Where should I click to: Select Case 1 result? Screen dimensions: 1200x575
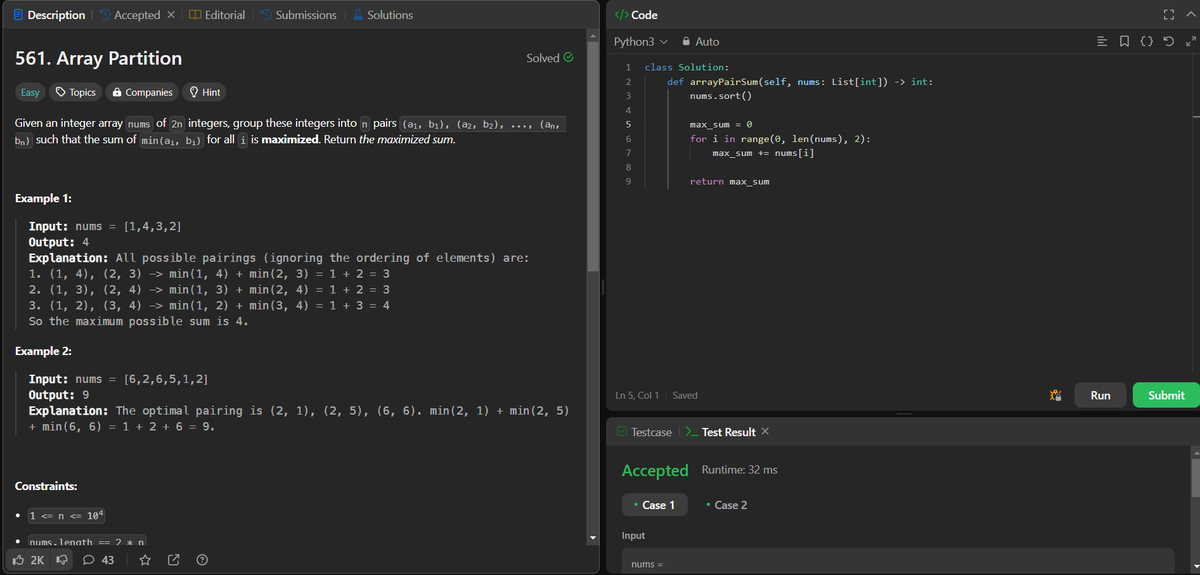click(655, 505)
